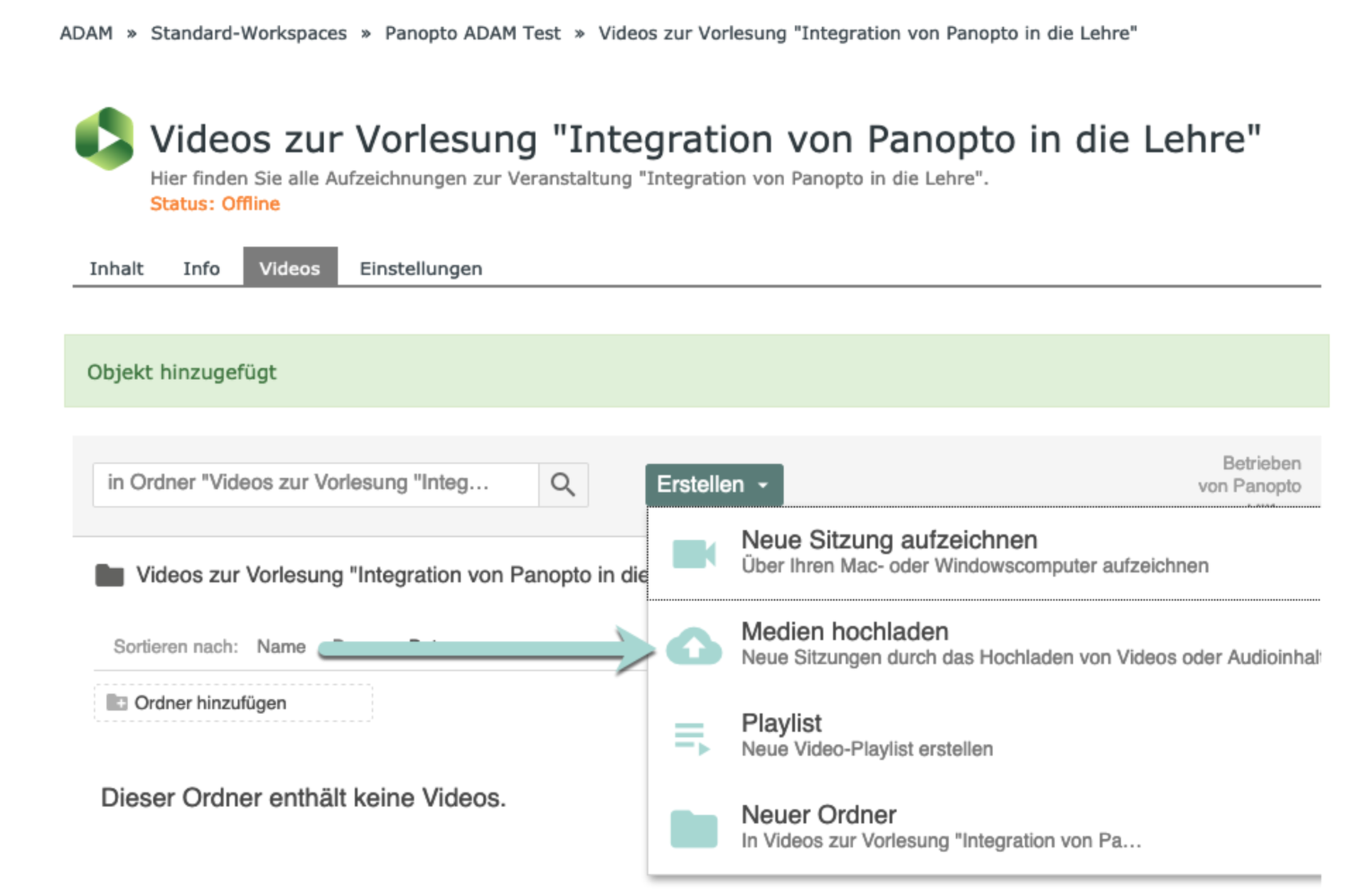Click the cloud upload icon
Image resolution: width=1365 pixels, height=896 pixels.
pyautogui.click(x=693, y=645)
